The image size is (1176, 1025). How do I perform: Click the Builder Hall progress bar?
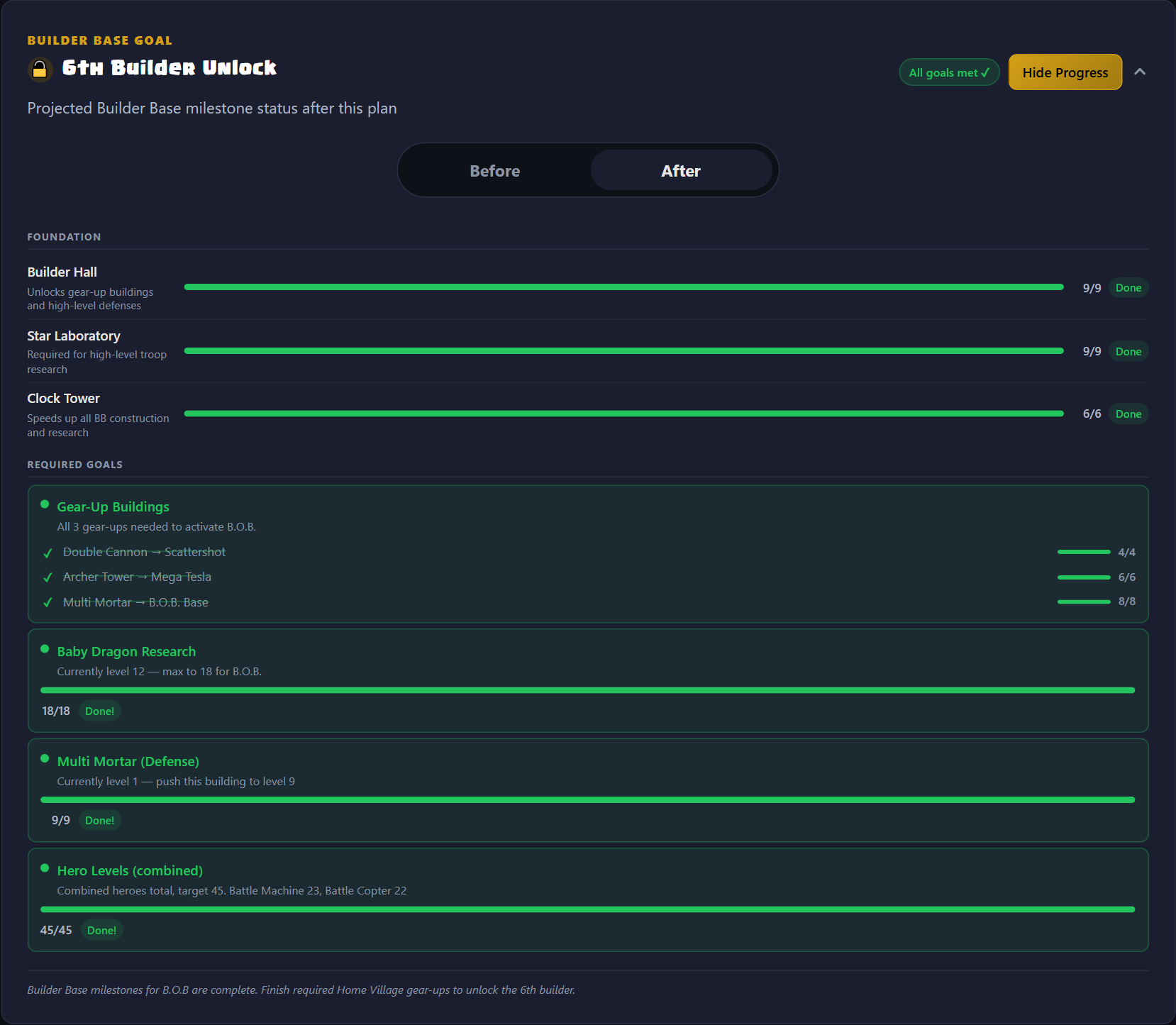click(x=623, y=287)
